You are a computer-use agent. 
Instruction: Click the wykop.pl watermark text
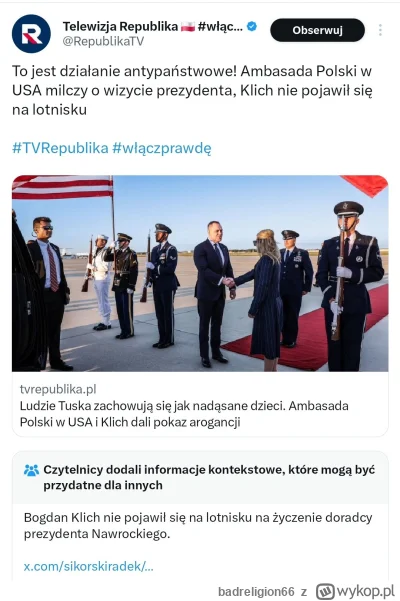tap(365, 591)
